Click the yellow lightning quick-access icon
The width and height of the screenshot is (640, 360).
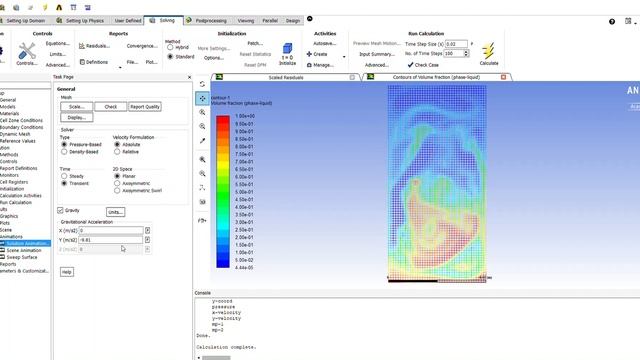[45, 7]
